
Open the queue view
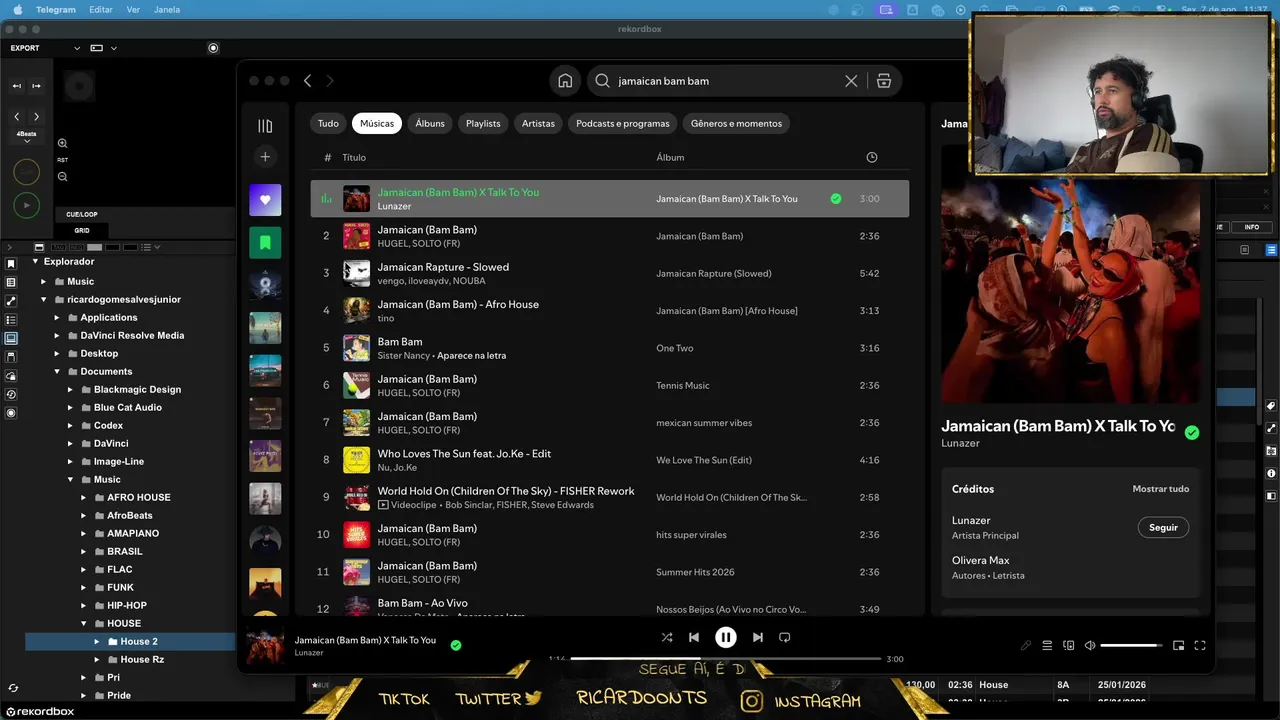tap(1047, 646)
